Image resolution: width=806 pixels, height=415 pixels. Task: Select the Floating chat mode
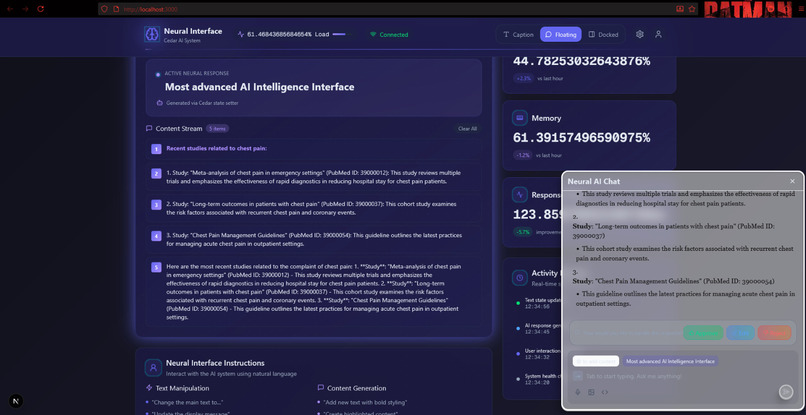pyautogui.click(x=561, y=34)
